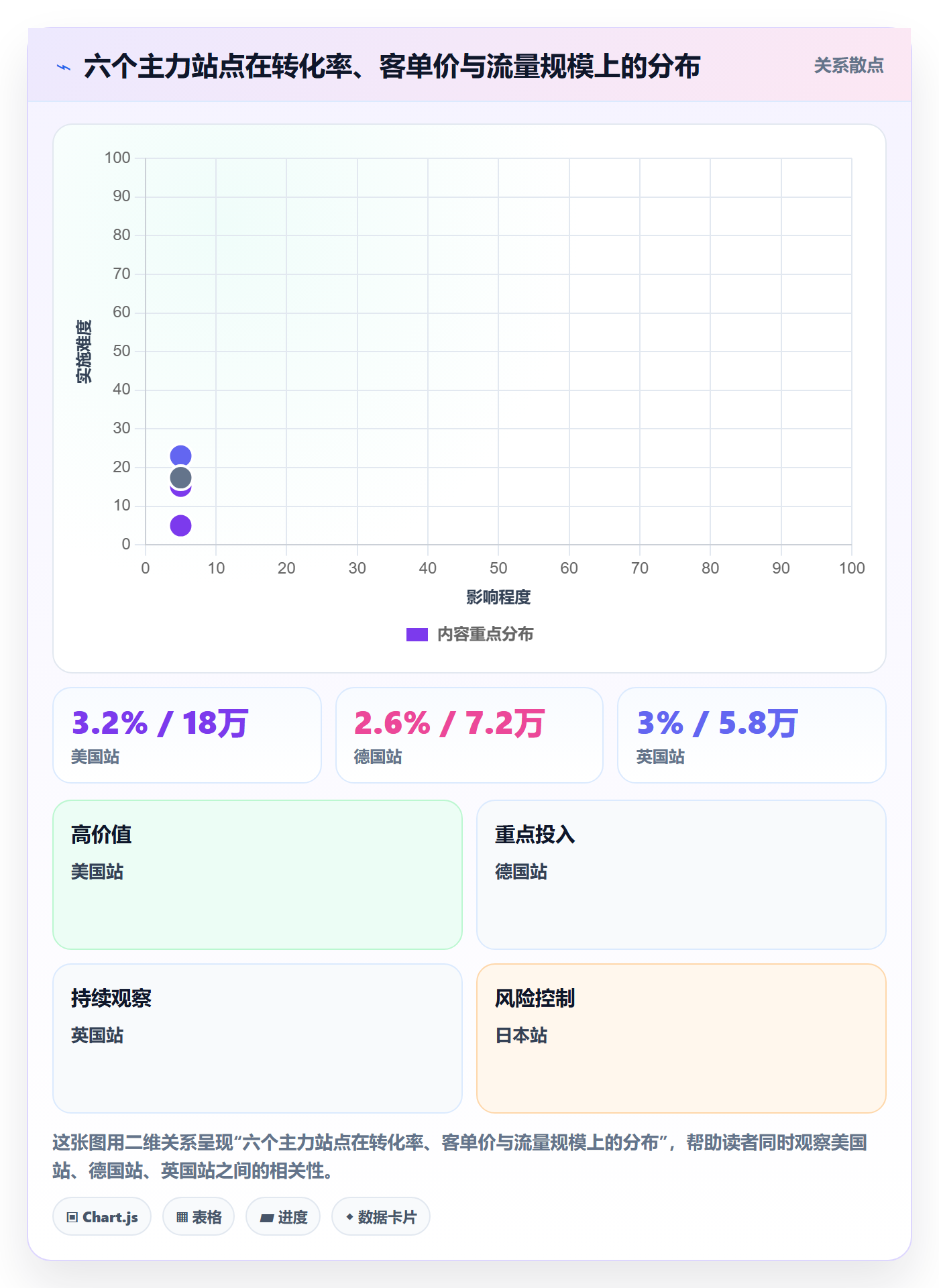This screenshot has height=1288, width=939.
Task: Click the 3.2% / 18万 stat value
Action: (160, 723)
